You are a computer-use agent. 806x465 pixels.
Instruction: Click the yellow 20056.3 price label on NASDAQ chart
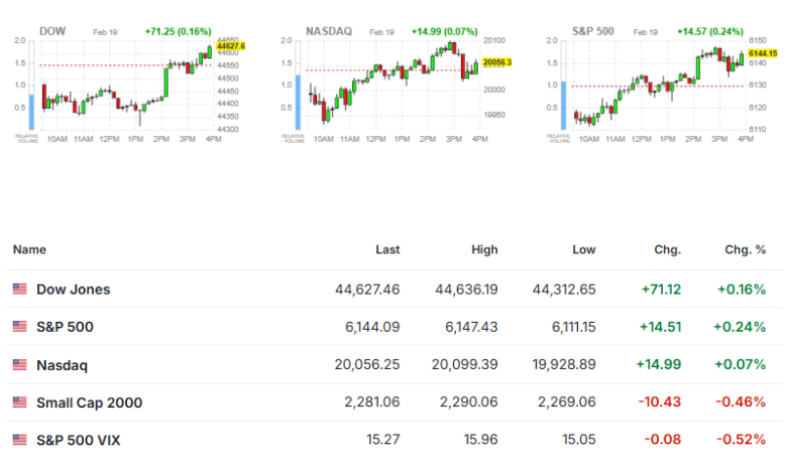(497, 62)
